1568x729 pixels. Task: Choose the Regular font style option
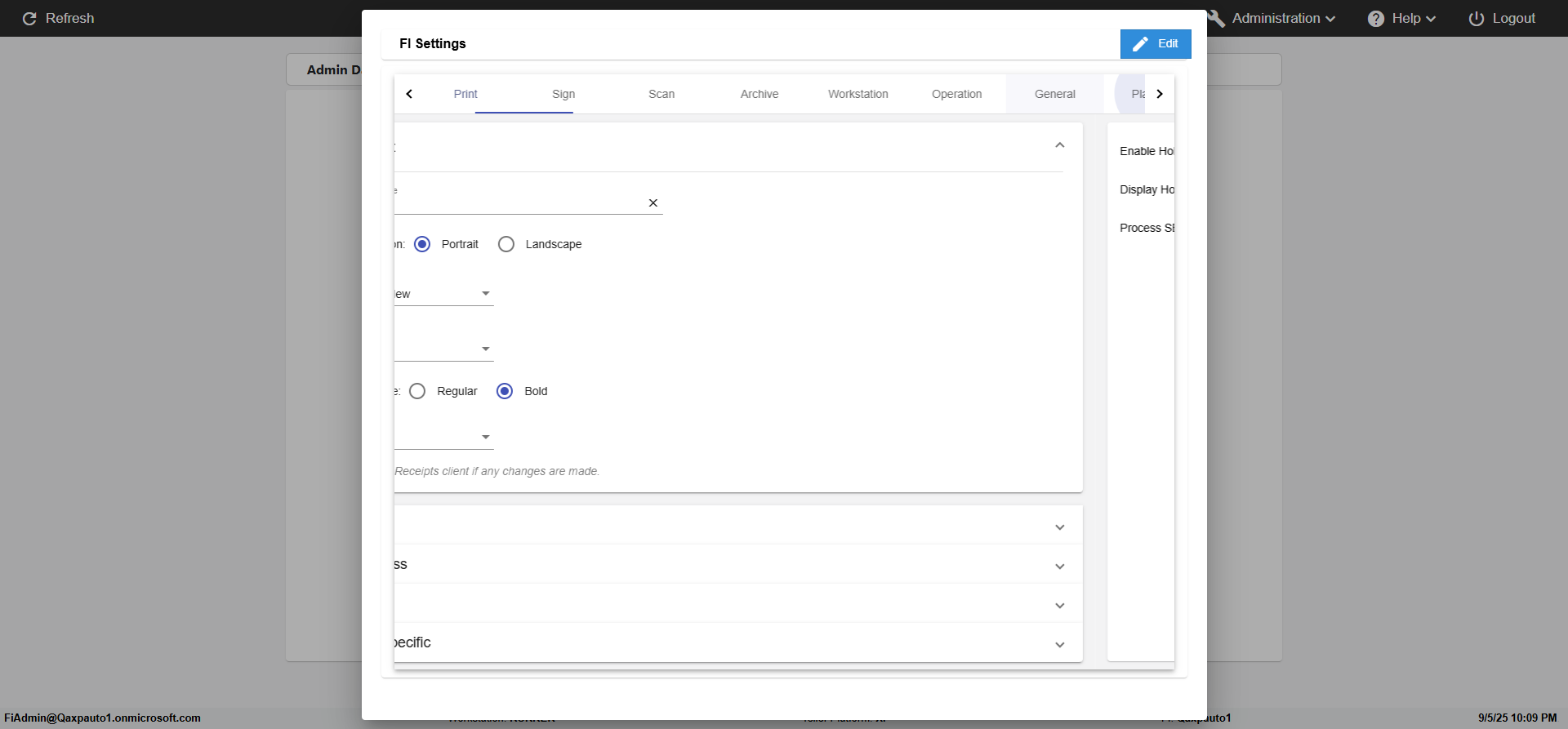click(417, 391)
